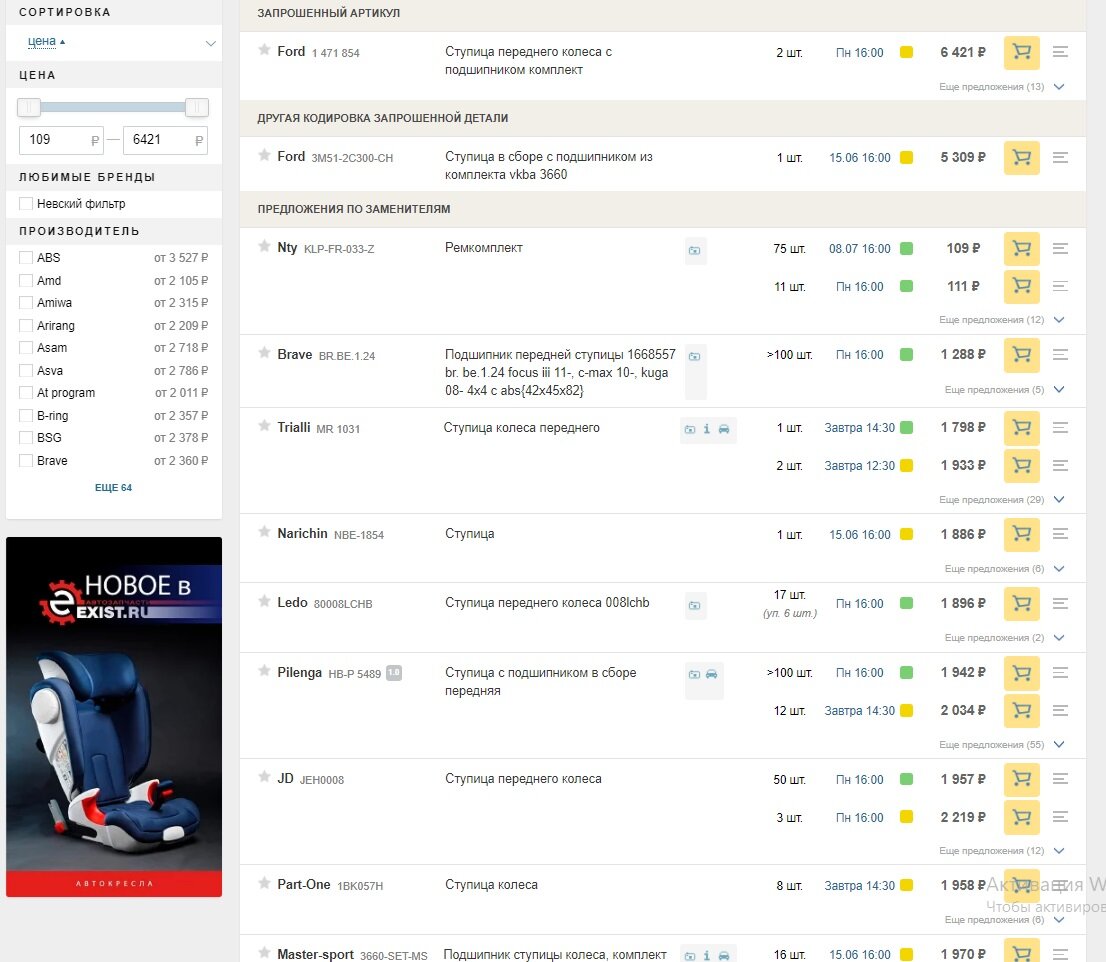View photo icon for Ledo 80008LCHB
The height and width of the screenshot is (962, 1106).
[695, 605]
